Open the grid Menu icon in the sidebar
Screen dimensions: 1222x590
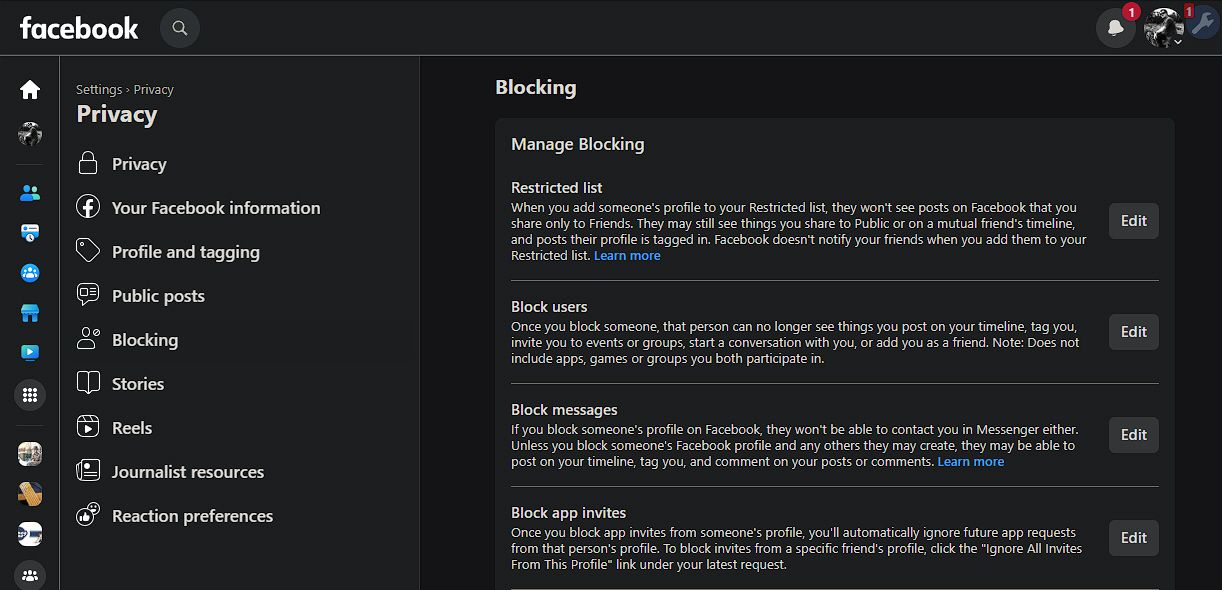click(30, 395)
